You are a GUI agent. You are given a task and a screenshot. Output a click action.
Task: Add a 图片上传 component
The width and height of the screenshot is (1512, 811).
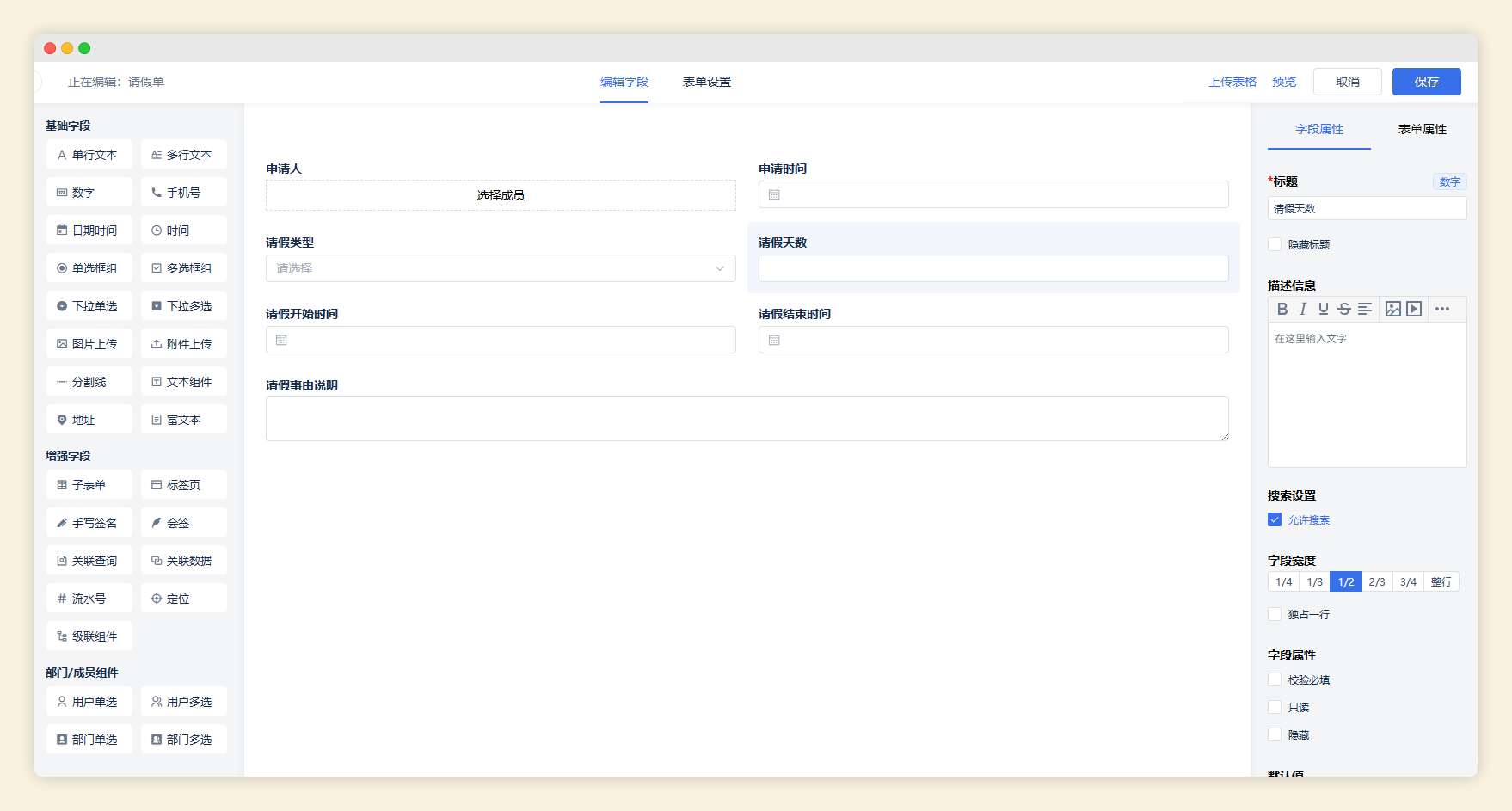89,344
